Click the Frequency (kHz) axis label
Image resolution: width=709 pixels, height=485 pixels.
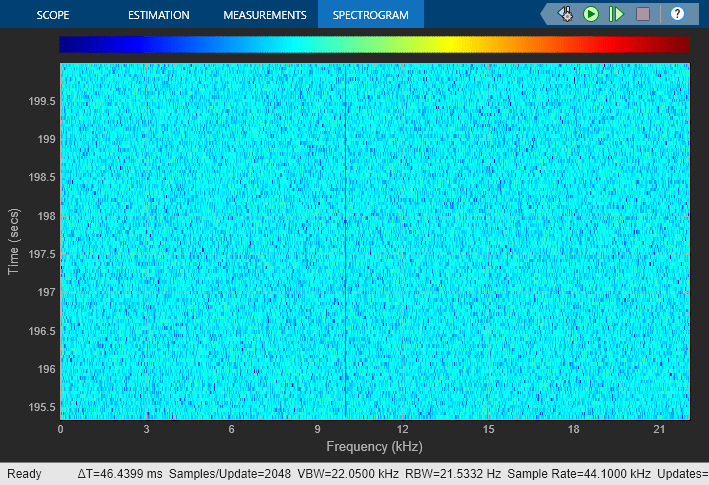[x=374, y=447]
